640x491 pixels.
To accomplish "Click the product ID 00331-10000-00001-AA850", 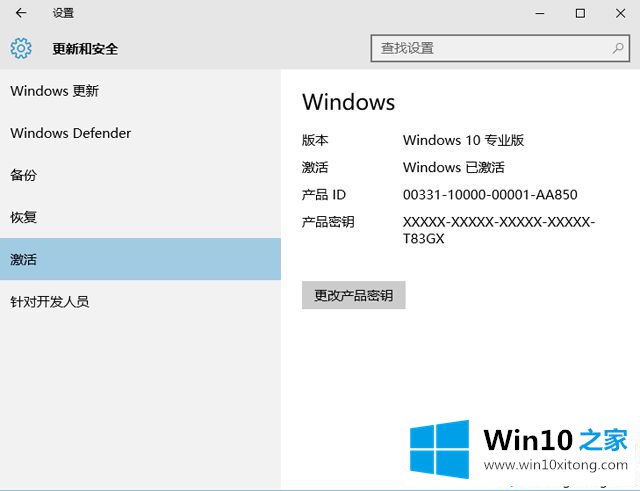I will [x=490, y=195].
